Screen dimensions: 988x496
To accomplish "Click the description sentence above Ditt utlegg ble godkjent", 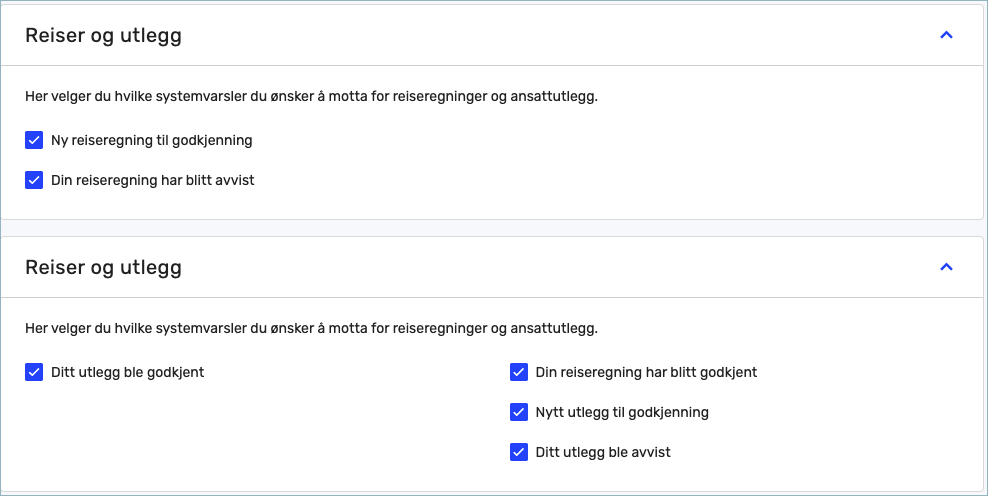I will click(311, 329).
